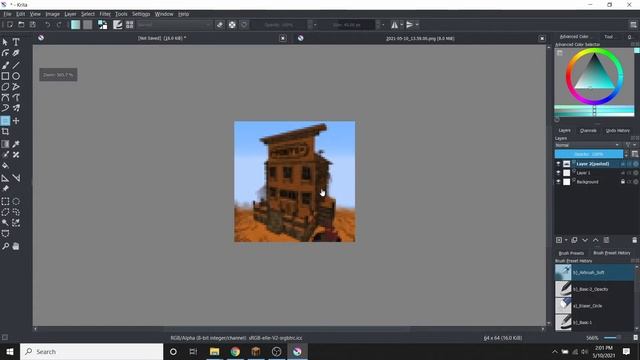Select the Elliptical Selection tool
This screenshot has width=640, height=360.
[16, 201]
